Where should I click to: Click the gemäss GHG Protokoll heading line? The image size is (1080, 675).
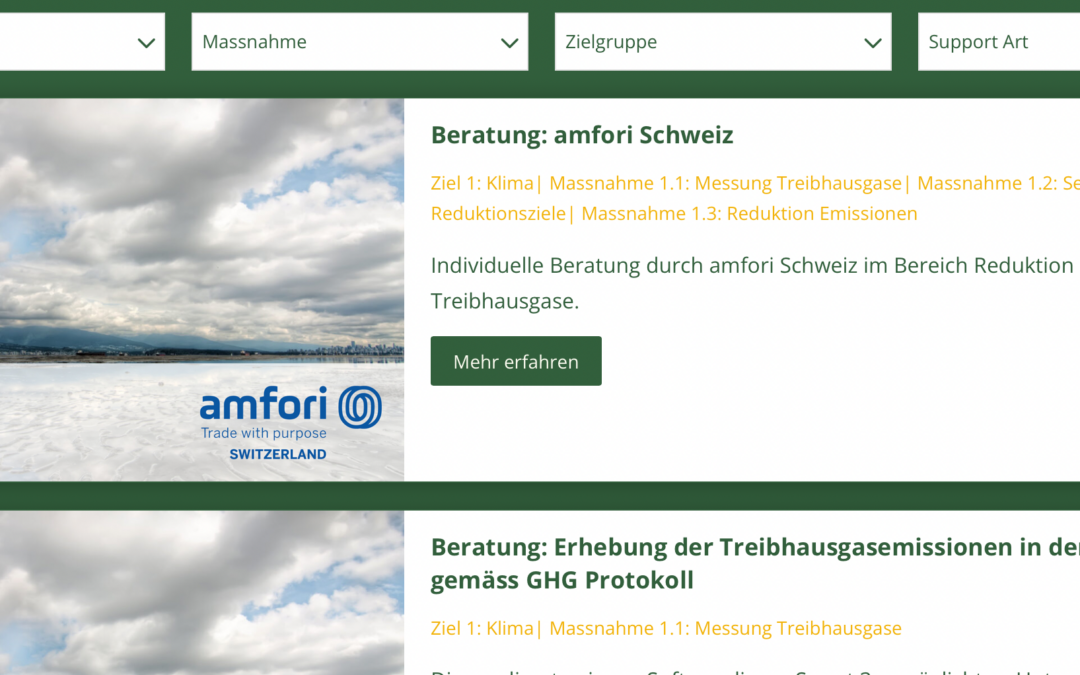562,580
